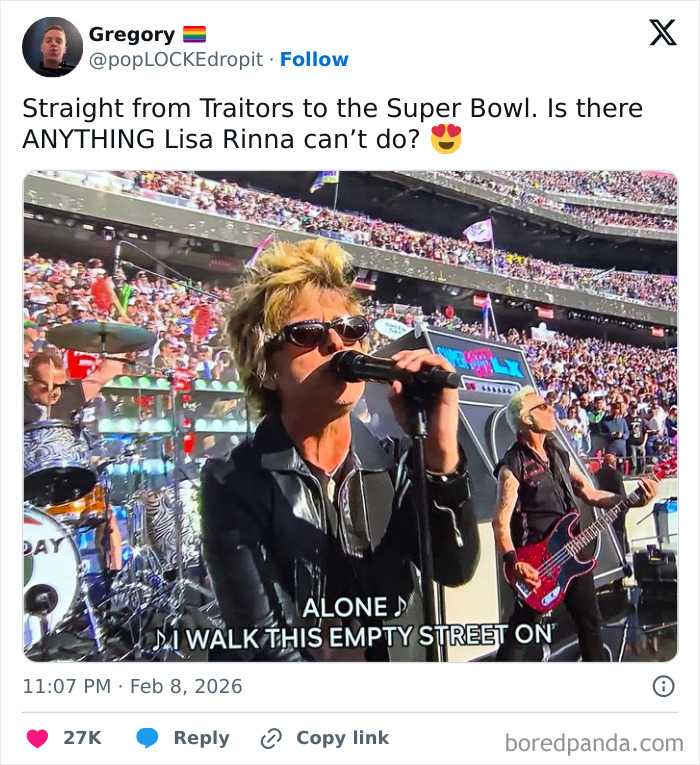Image resolution: width=700 pixels, height=765 pixels.
Task: Click the 27K likes count
Action: (82, 738)
